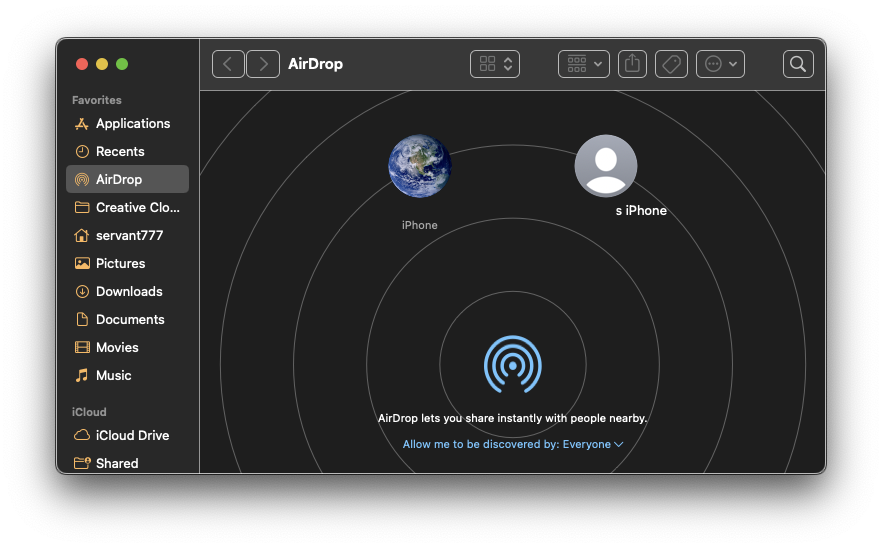The width and height of the screenshot is (882, 548).
Task: Go back with the left arrow button
Action: [228, 64]
